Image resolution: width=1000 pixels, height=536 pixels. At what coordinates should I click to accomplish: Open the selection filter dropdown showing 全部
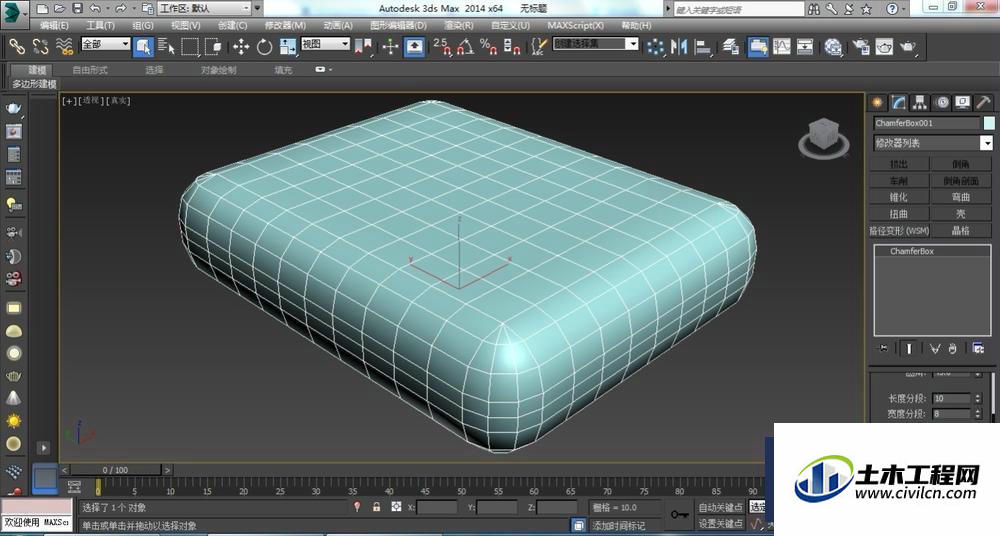tap(106, 44)
